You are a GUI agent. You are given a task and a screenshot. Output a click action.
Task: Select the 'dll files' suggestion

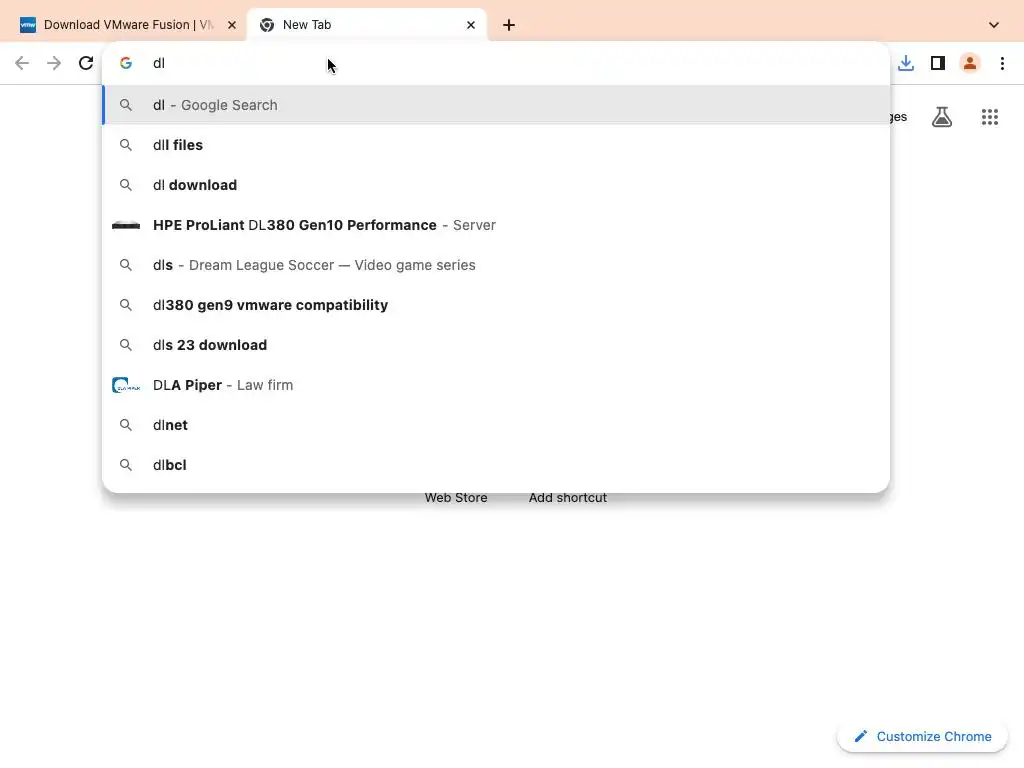pyautogui.click(x=496, y=145)
